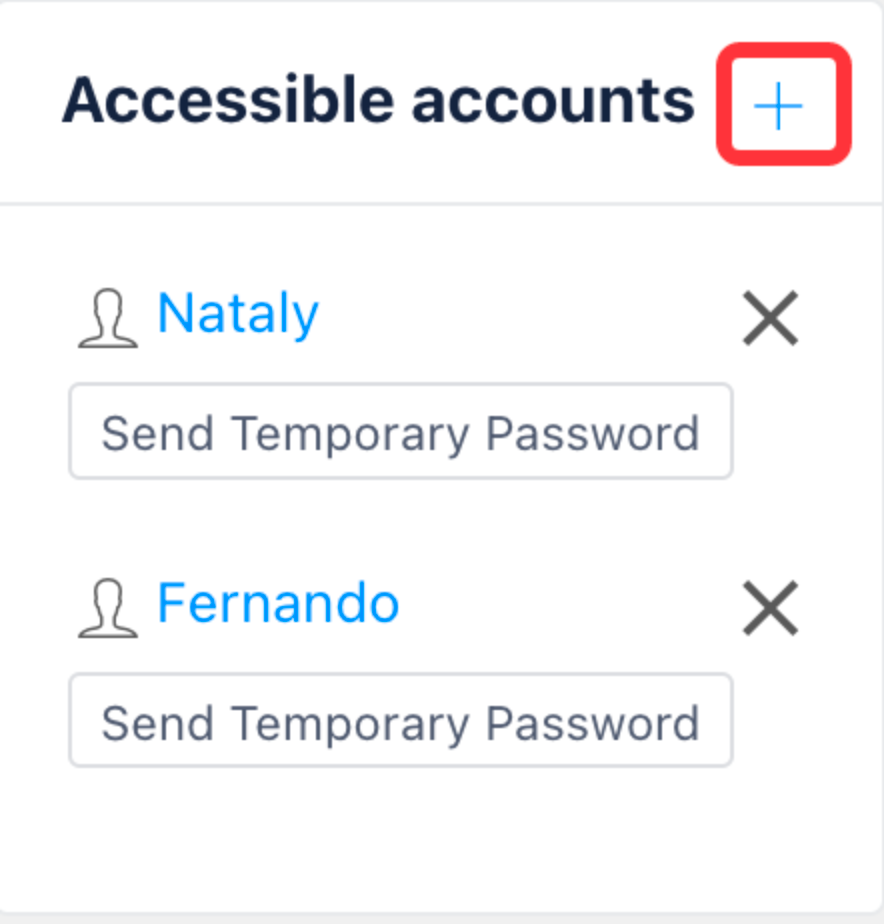Send temporary password to Fernando
Screen dimensions: 884x924
pyautogui.click(x=401, y=720)
